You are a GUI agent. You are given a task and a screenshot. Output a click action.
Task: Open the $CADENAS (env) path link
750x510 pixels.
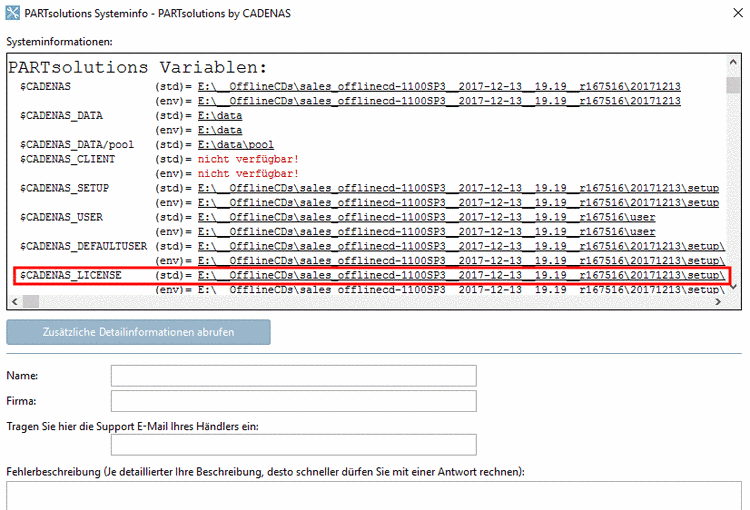click(x=439, y=101)
